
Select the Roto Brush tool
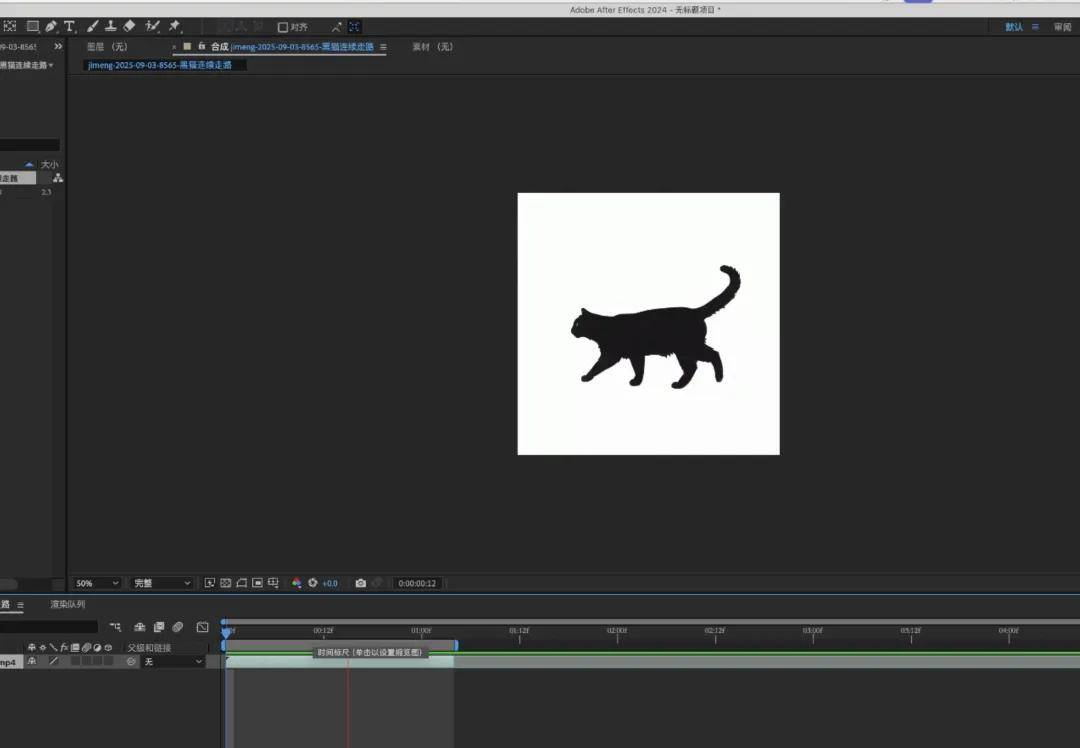point(153,26)
